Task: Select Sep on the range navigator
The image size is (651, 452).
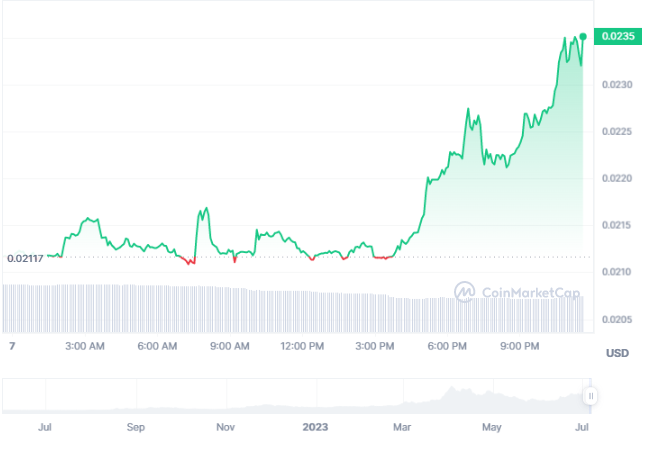Action: pyautogui.click(x=136, y=427)
